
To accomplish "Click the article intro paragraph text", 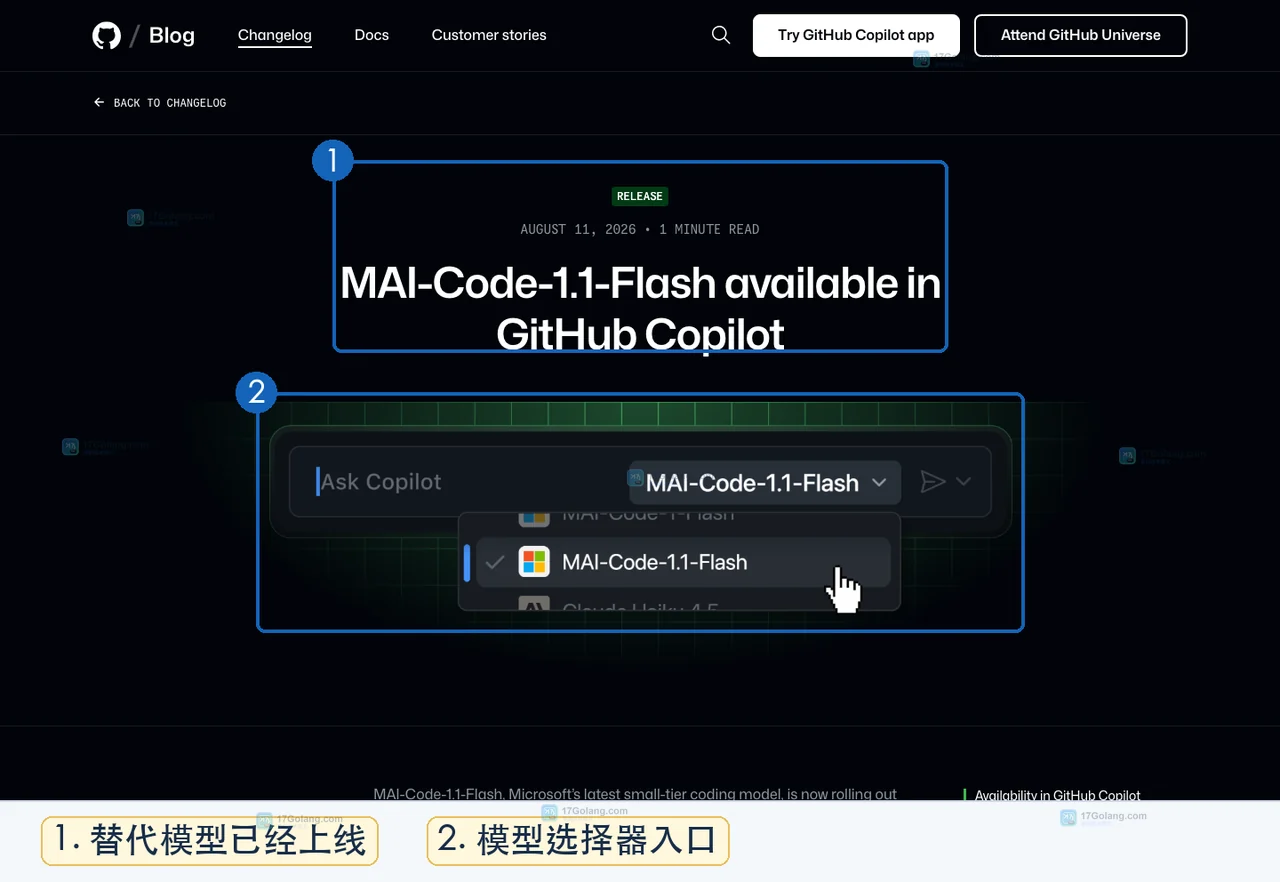I will [635, 794].
